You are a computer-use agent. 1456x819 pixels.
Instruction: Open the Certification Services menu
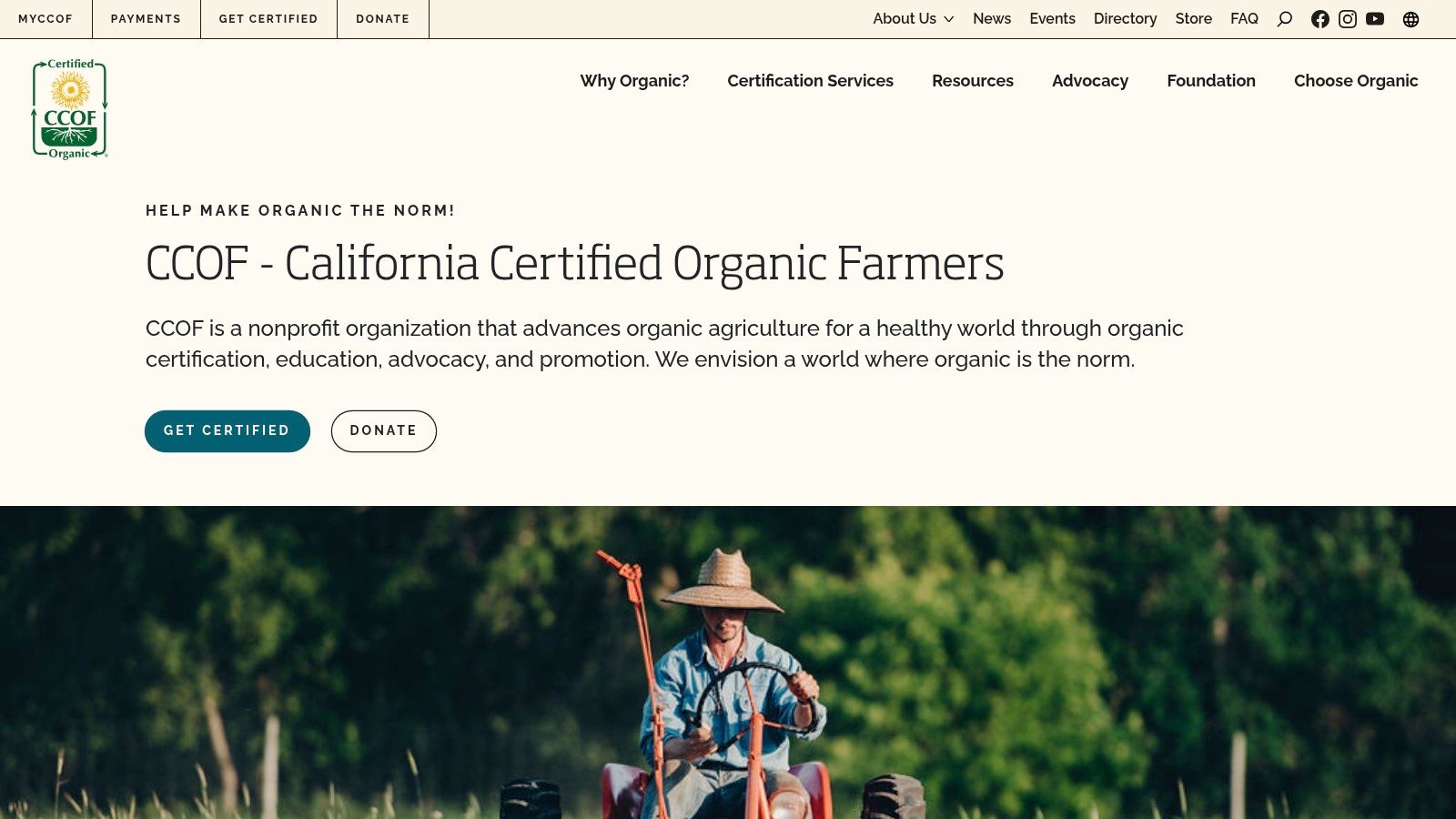[x=810, y=81]
